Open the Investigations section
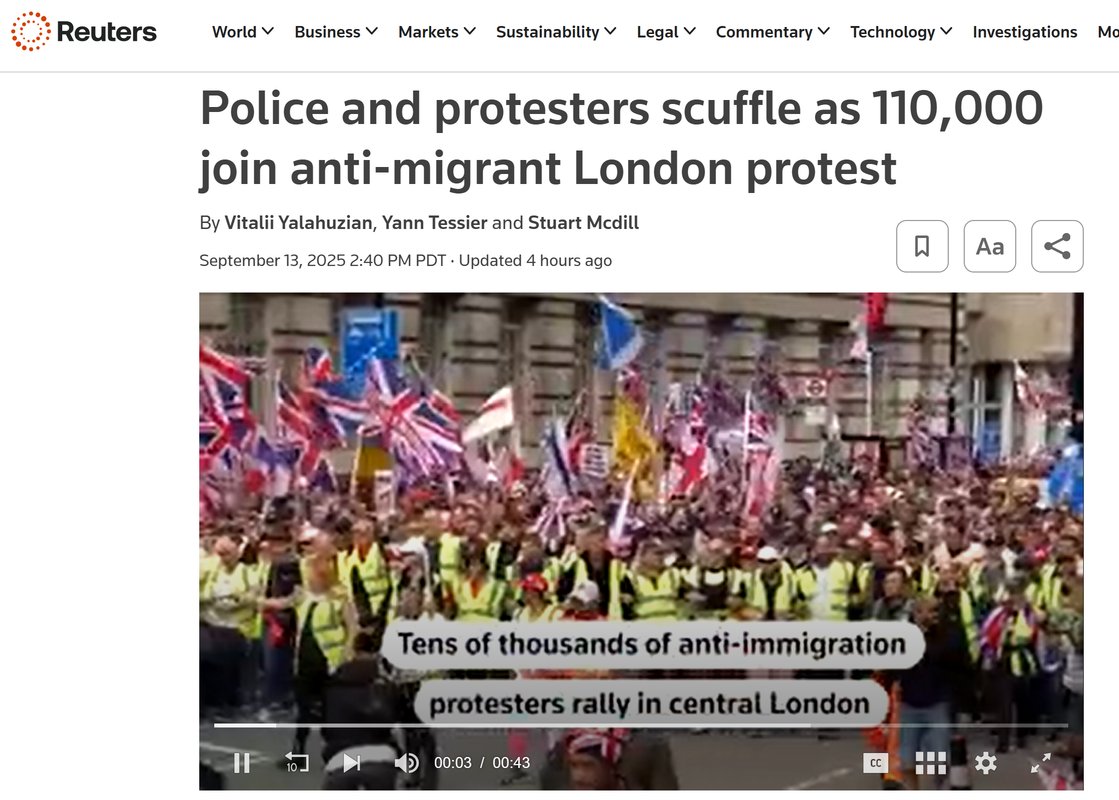 [1025, 32]
